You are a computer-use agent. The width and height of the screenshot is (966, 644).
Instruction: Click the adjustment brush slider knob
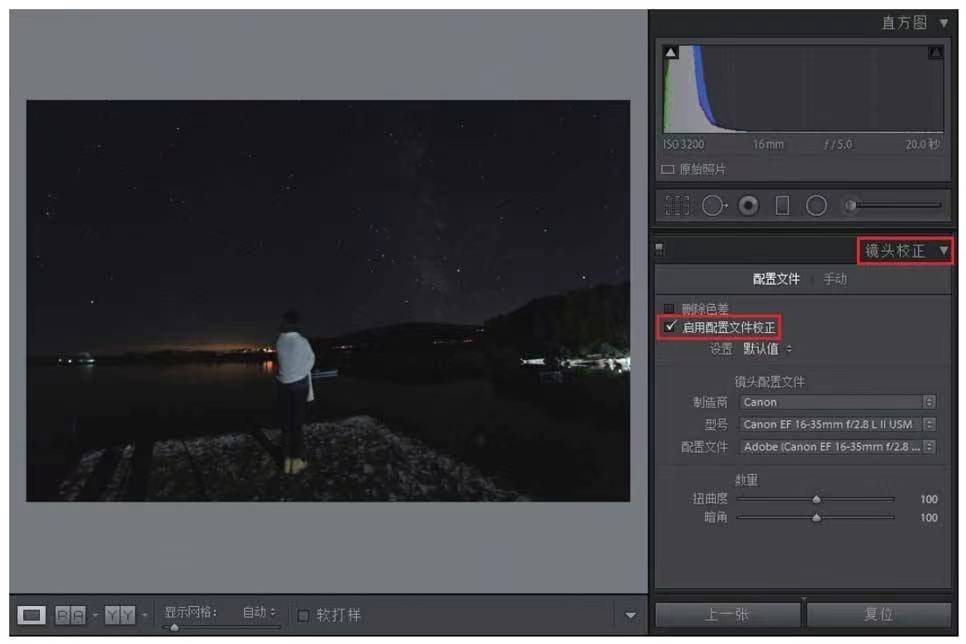tap(850, 205)
